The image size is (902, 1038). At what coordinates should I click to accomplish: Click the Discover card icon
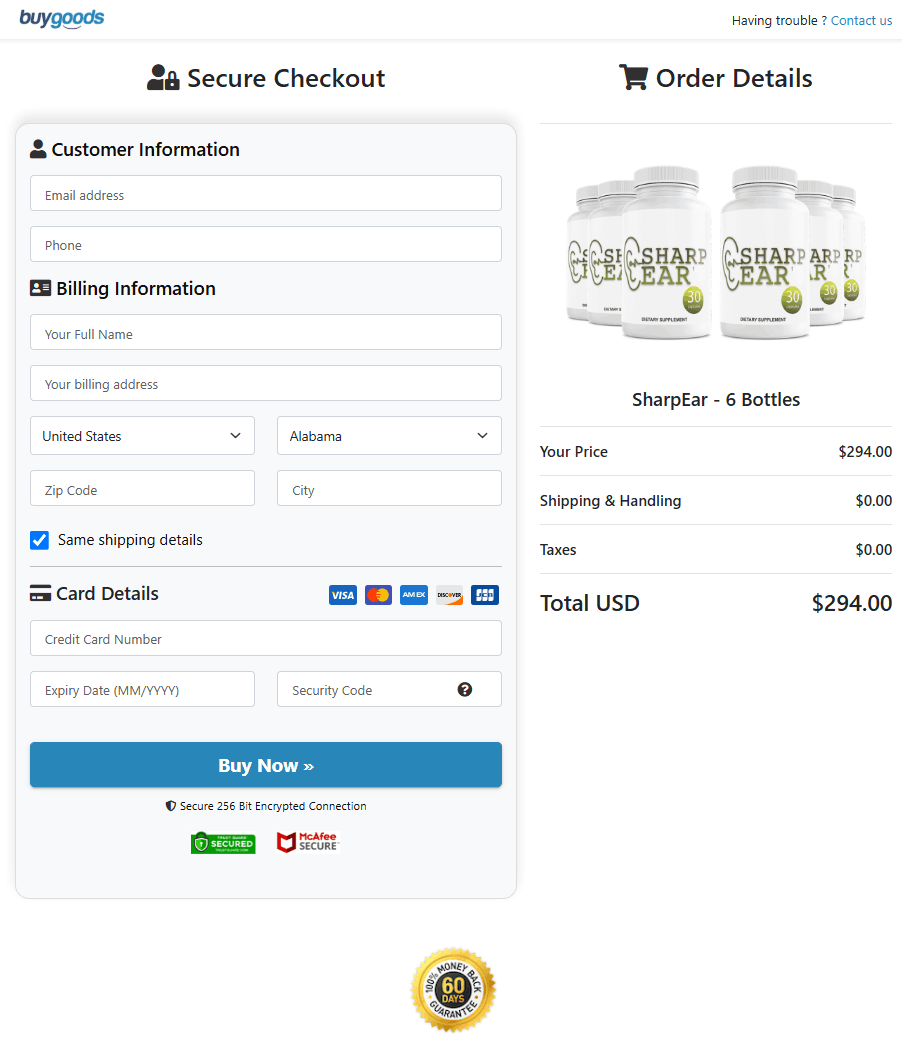pyautogui.click(x=449, y=595)
